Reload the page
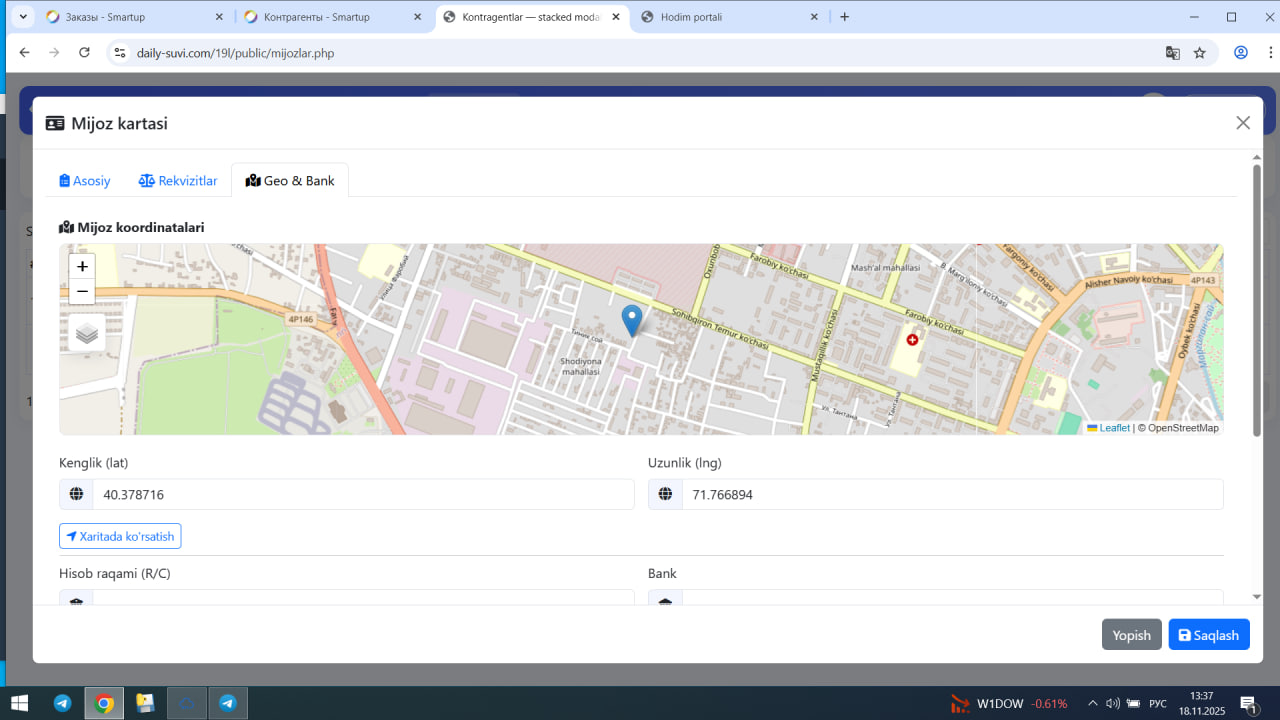The width and height of the screenshot is (1280, 720). point(84,53)
